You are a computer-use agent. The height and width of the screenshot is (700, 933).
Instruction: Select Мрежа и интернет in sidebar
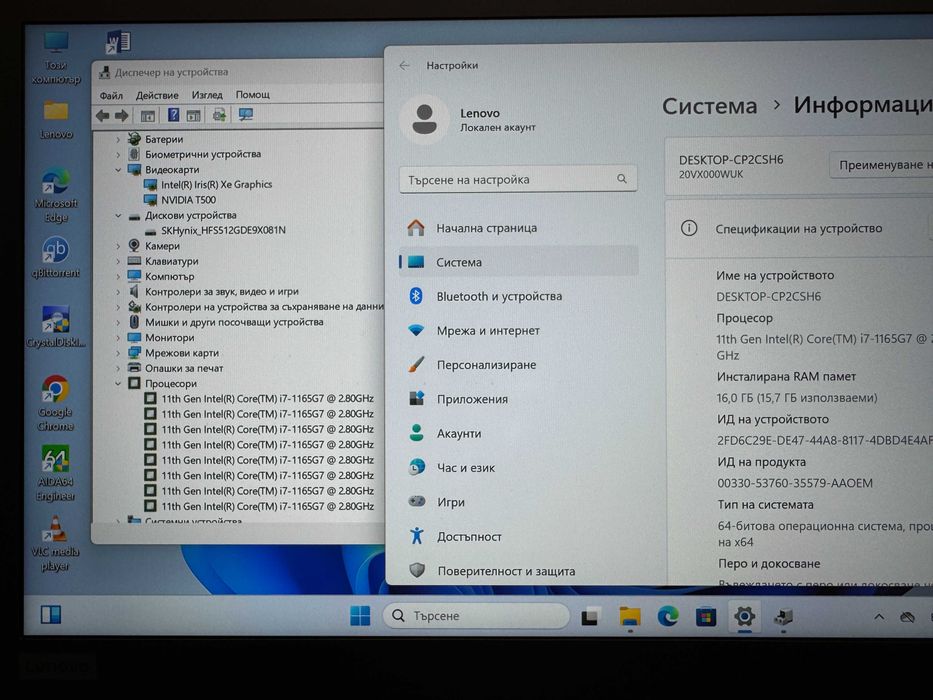click(x=518, y=331)
